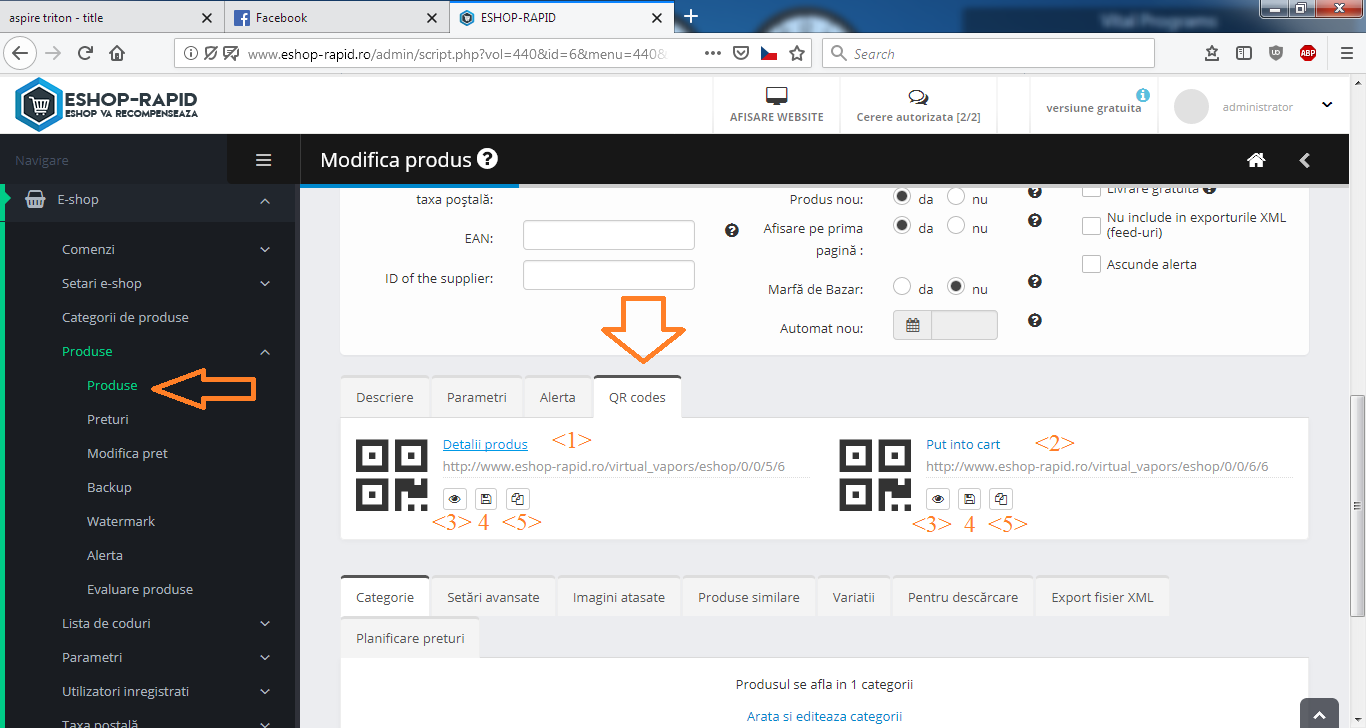This screenshot has height=728, width=1366.
Task: Click the scroll-to-top arrow button
Action: [x=1320, y=713]
